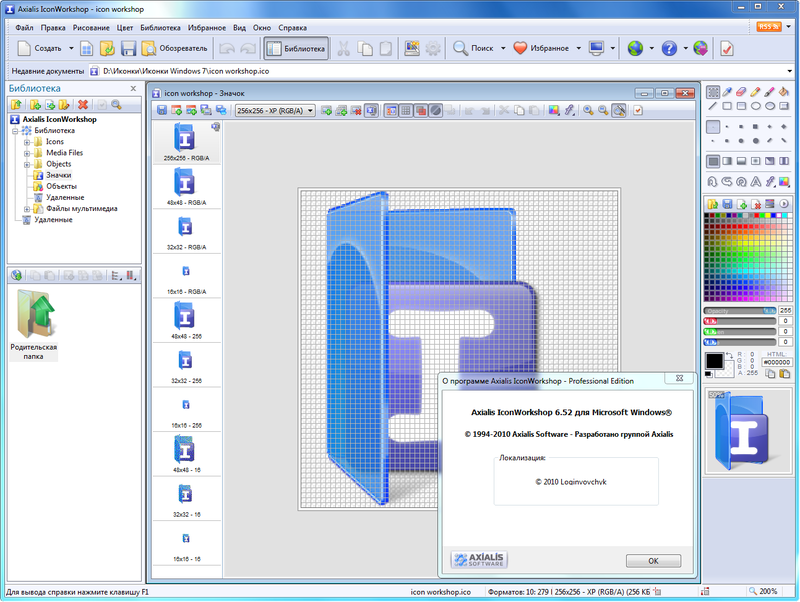Open the Вид menu
The width and height of the screenshot is (800, 602).
pos(239,28)
